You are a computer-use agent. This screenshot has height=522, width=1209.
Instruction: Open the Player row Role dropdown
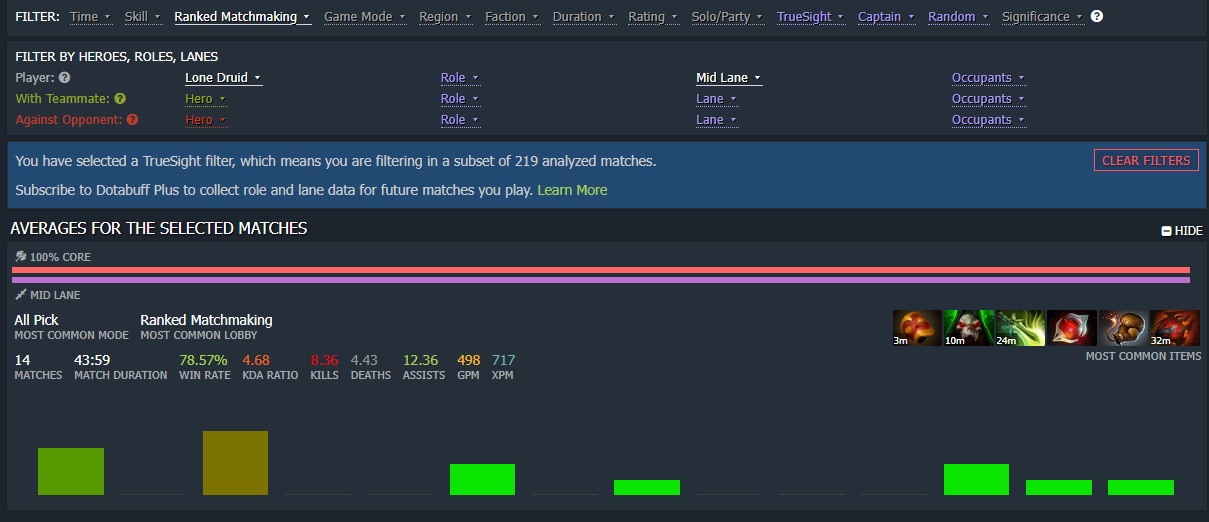[x=460, y=78]
